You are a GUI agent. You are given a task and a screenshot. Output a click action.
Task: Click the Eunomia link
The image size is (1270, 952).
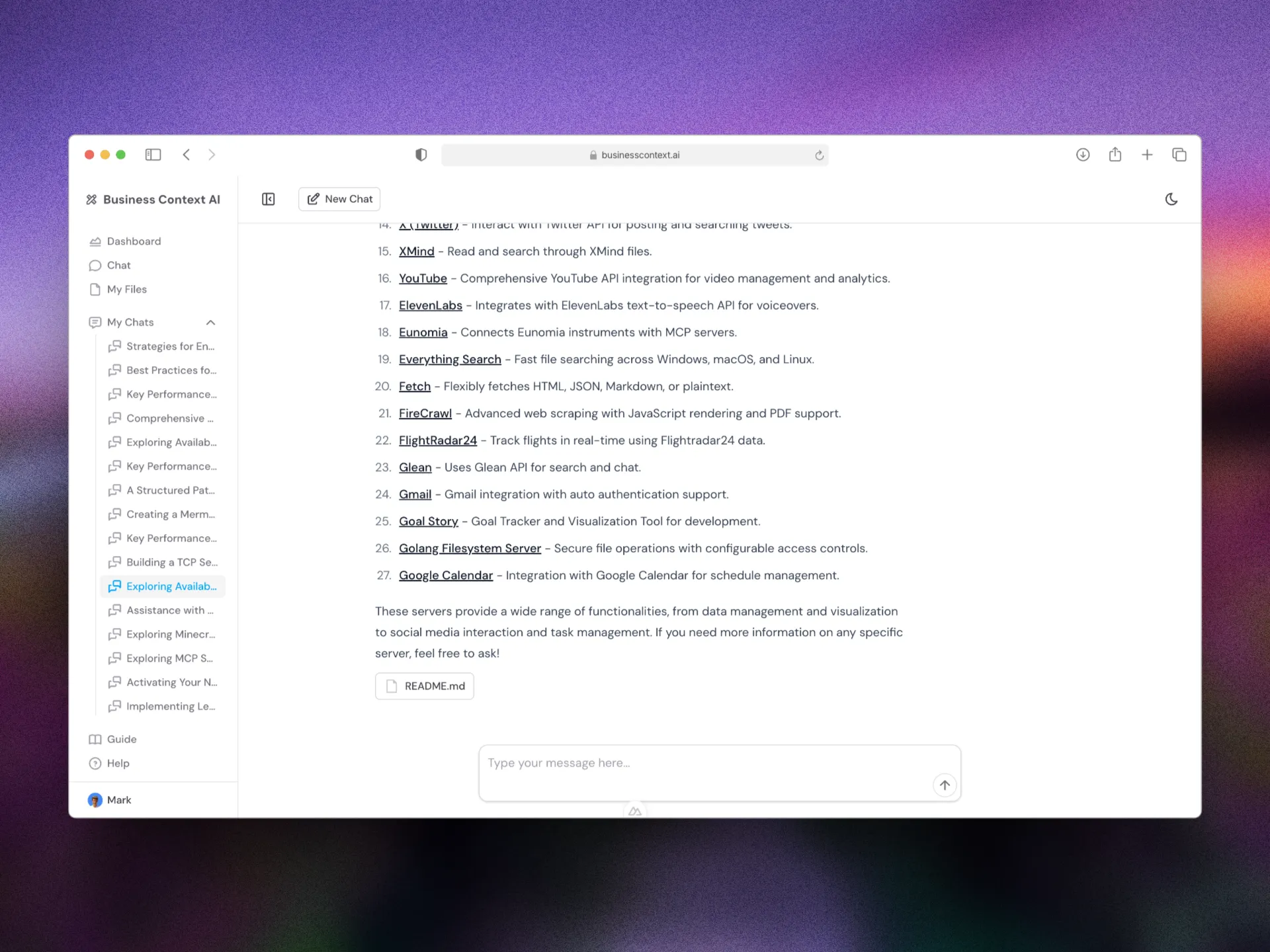(x=423, y=333)
